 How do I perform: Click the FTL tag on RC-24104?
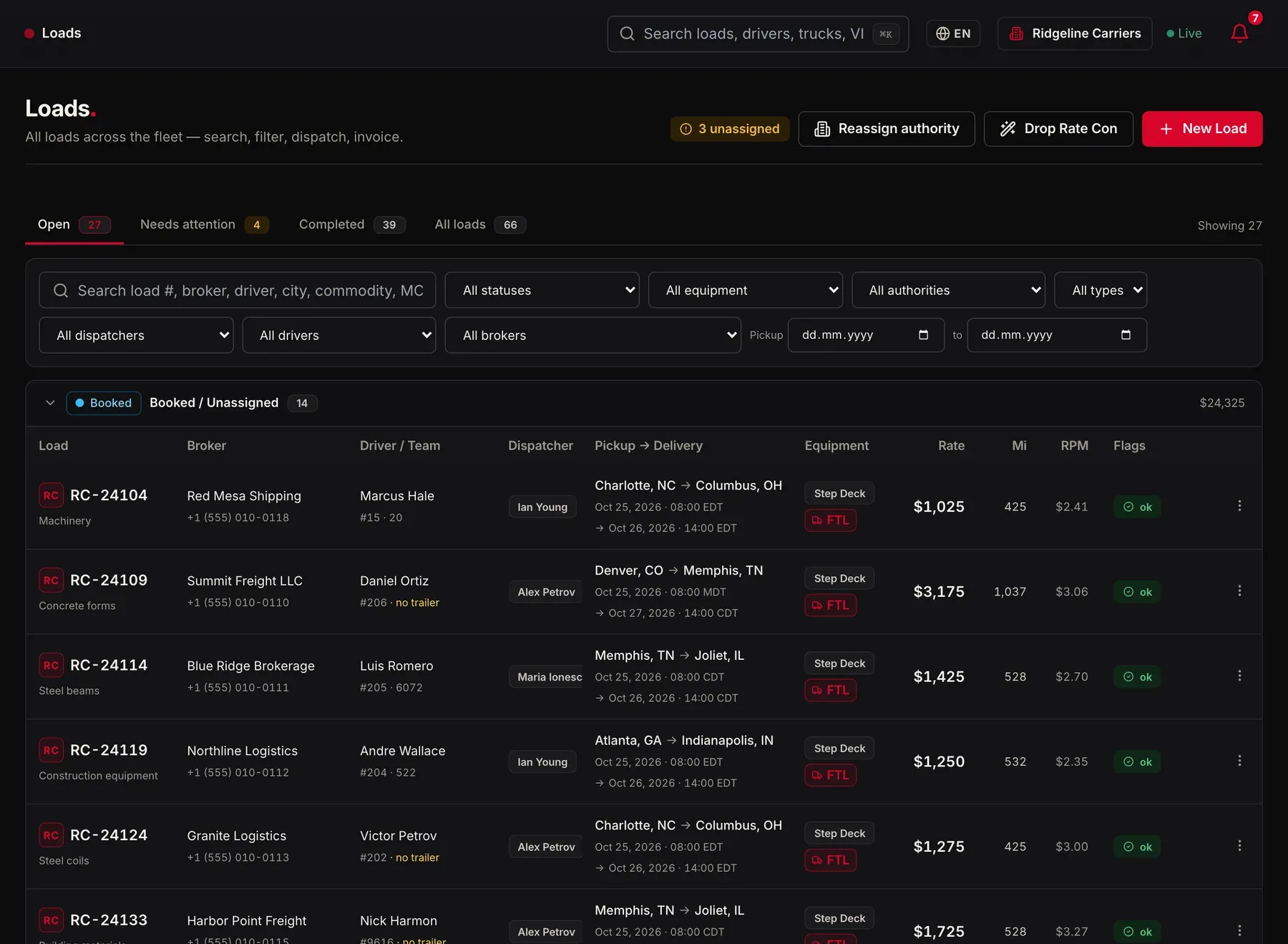[830, 520]
